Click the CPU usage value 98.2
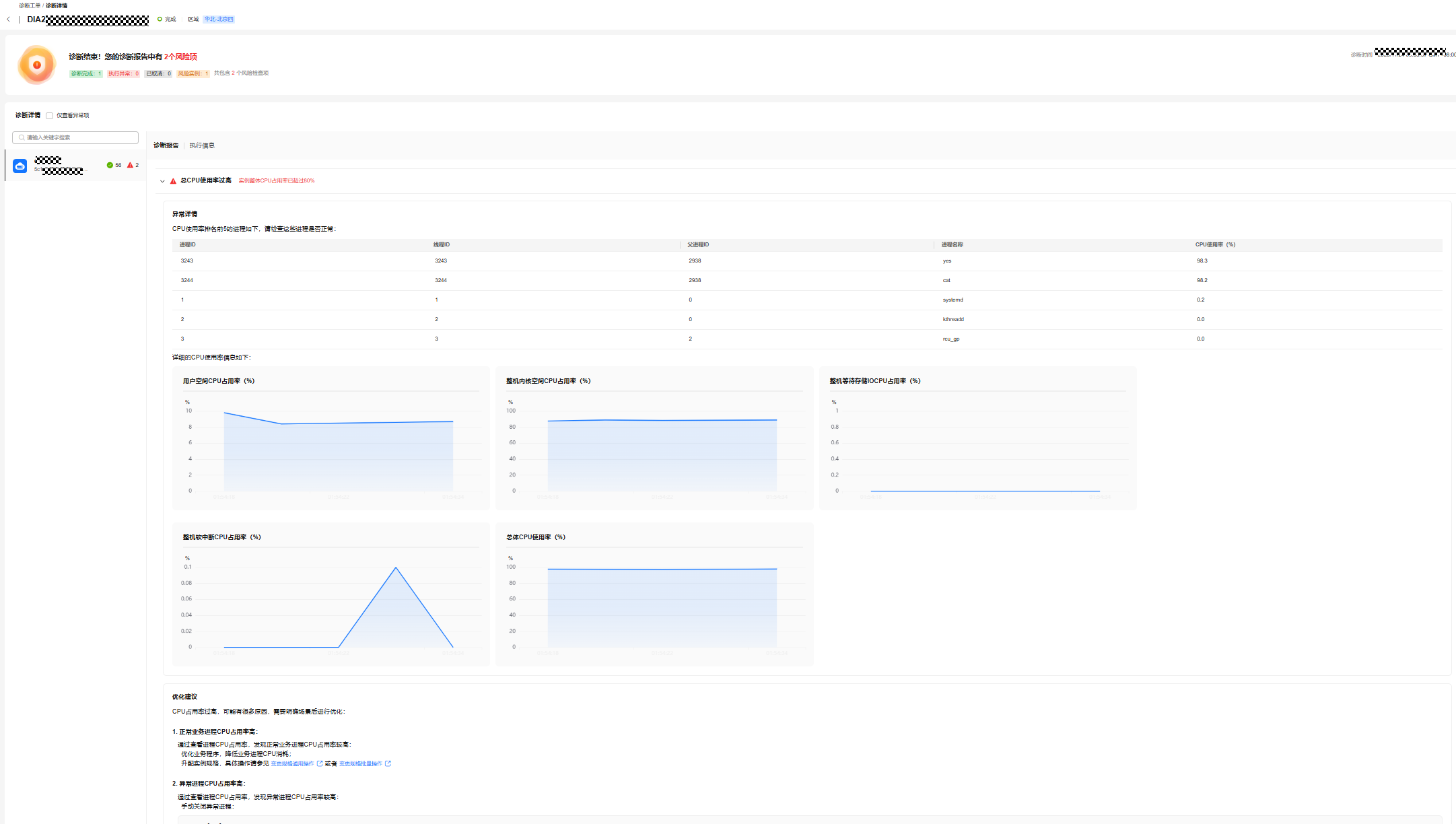 coord(1202,281)
